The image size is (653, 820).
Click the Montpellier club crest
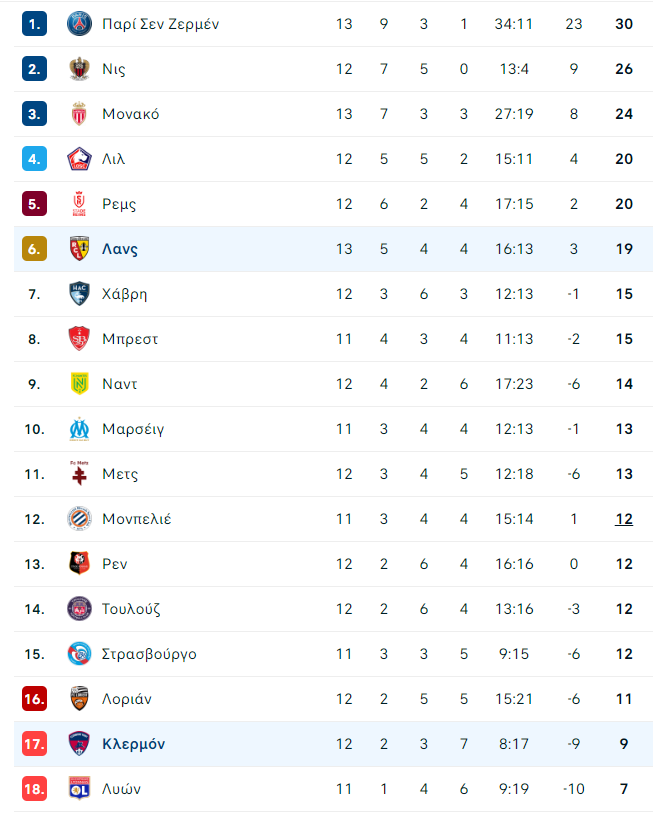pos(79,519)
